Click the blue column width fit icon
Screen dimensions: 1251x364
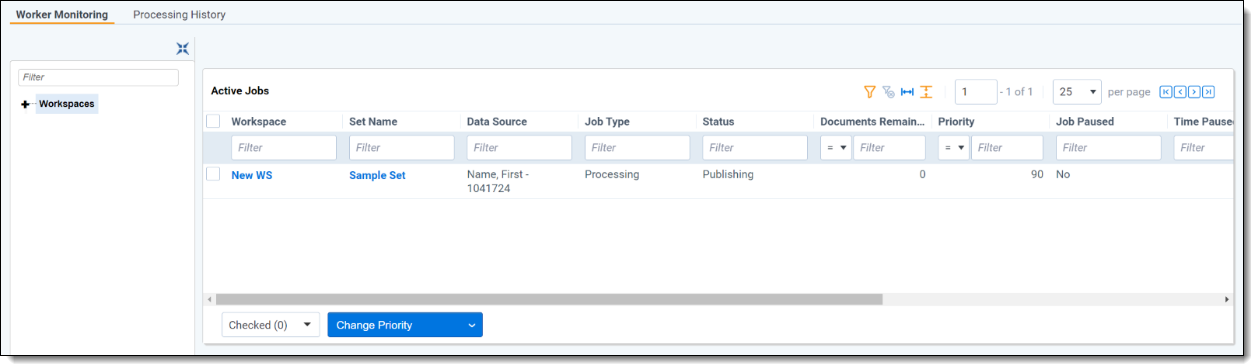point(907,92)
